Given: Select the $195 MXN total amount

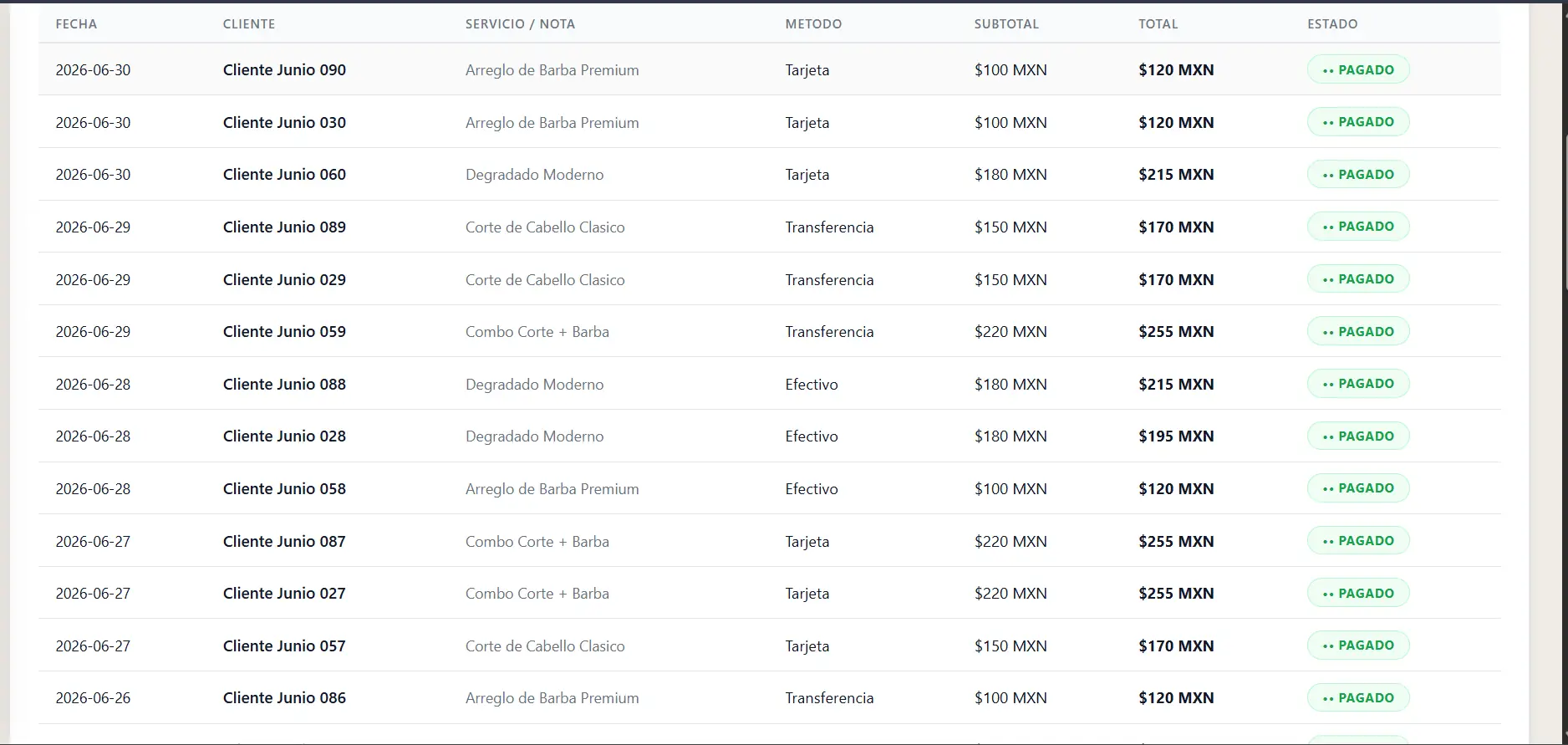Looking at the screenshot, I should click(1176, 436).
